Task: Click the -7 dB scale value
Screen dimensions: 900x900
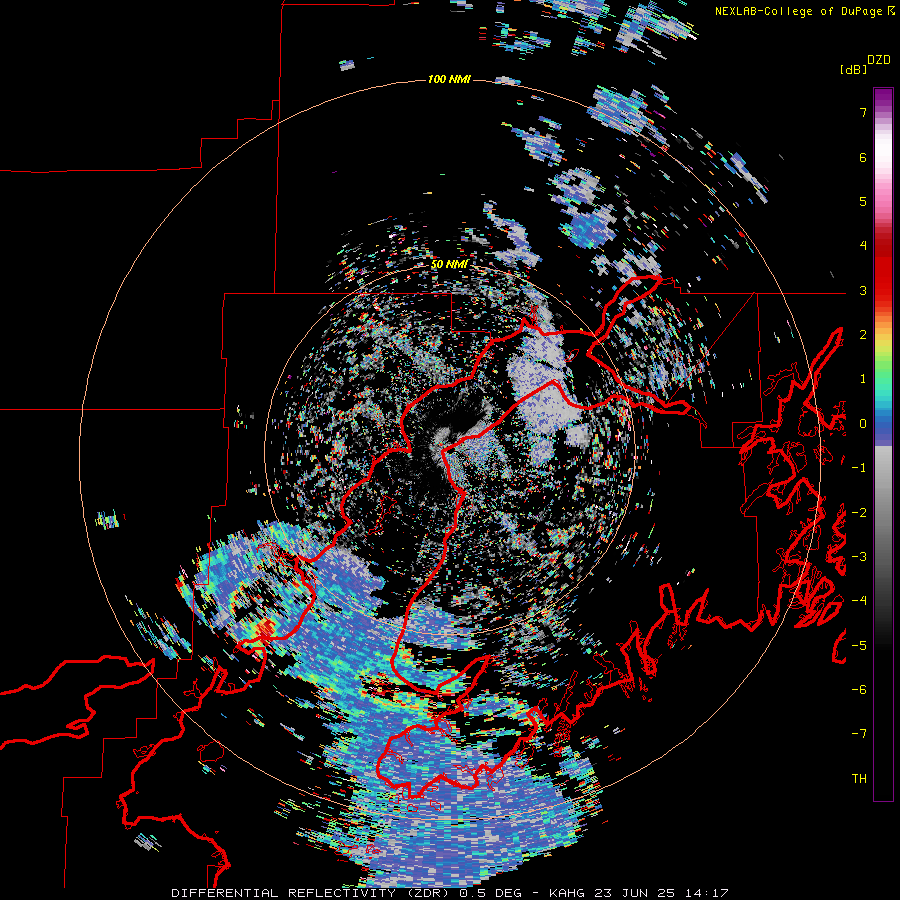Action: (859, 734)
